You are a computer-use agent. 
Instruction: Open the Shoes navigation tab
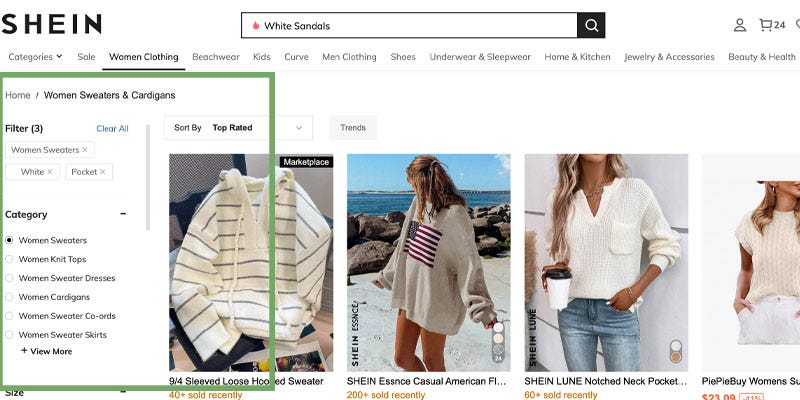[x=403, y=57]
